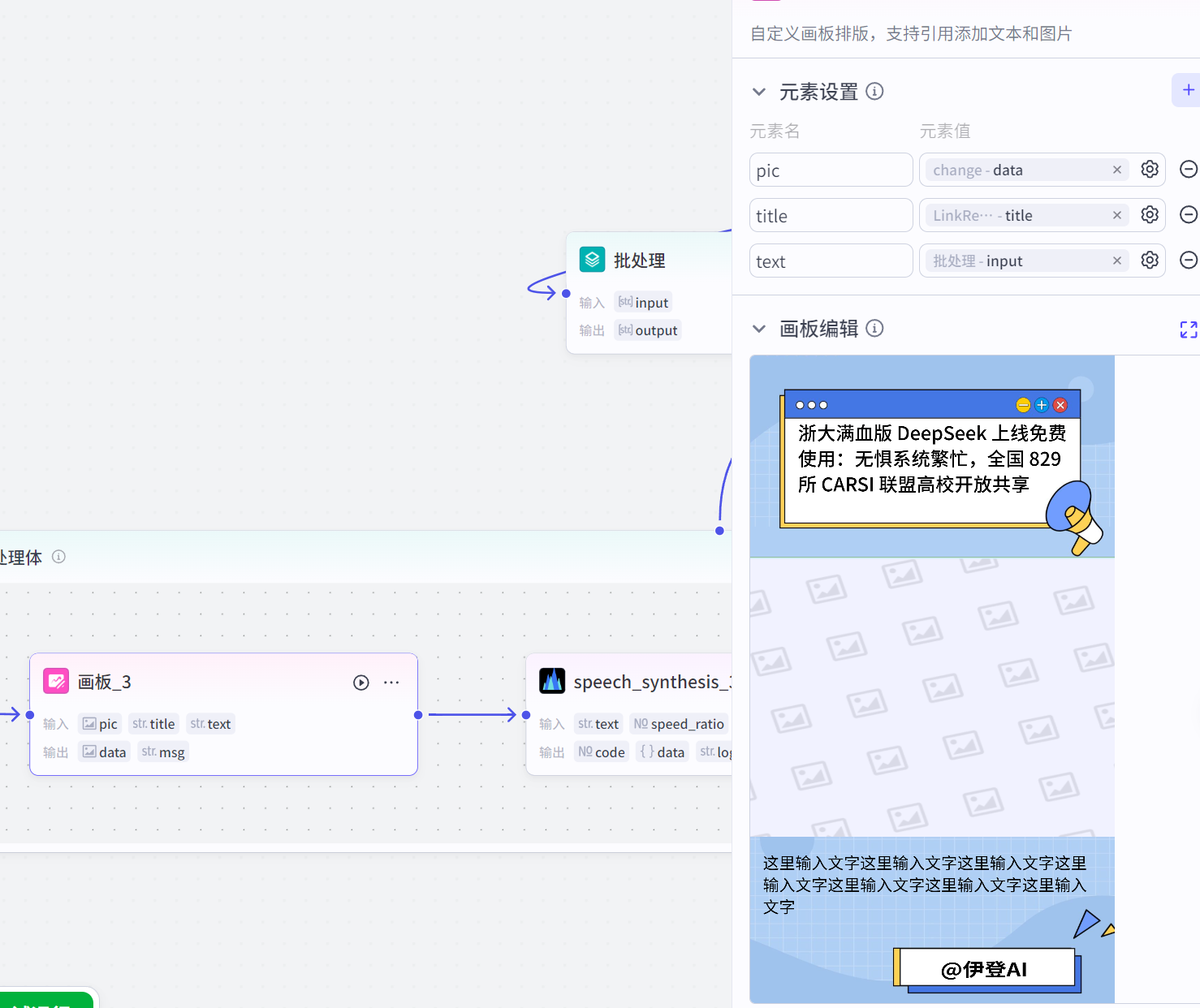Screen dimensions: 1200x1008
Task: Select image placeholder area in canvas
Action: (x=932, y=697)
